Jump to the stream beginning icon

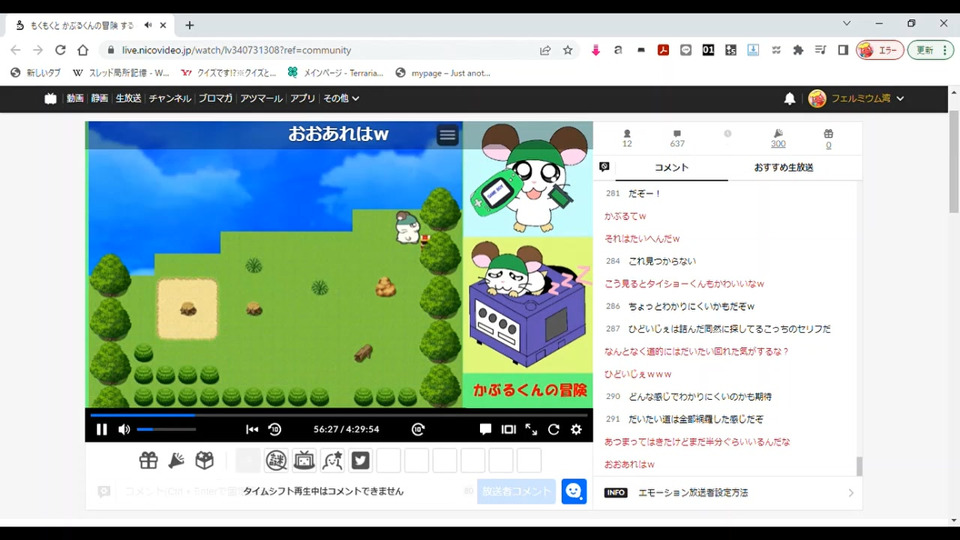click(252, 429)
